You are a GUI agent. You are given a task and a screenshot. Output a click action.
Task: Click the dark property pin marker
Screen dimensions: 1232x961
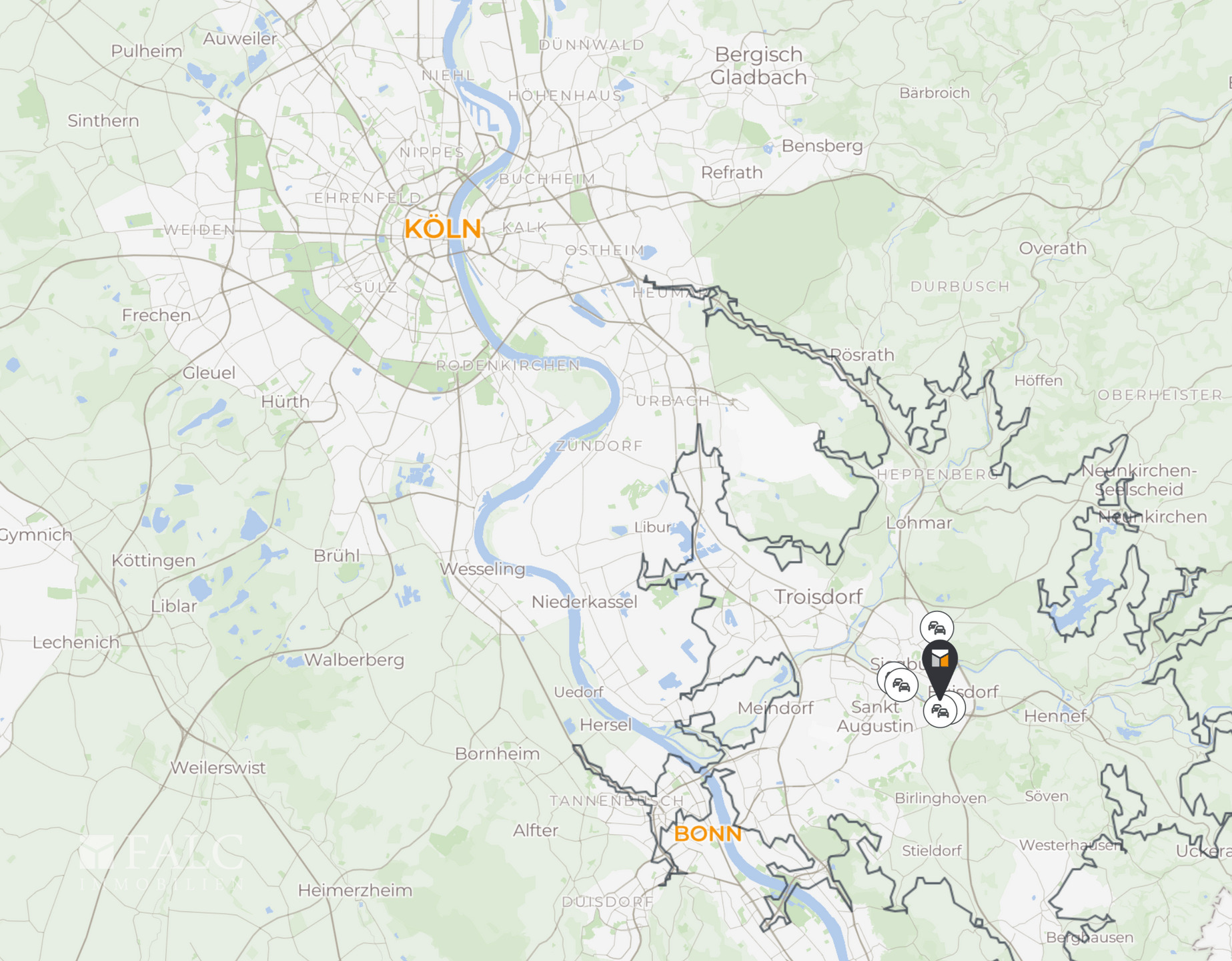click(x=940, y=668)
